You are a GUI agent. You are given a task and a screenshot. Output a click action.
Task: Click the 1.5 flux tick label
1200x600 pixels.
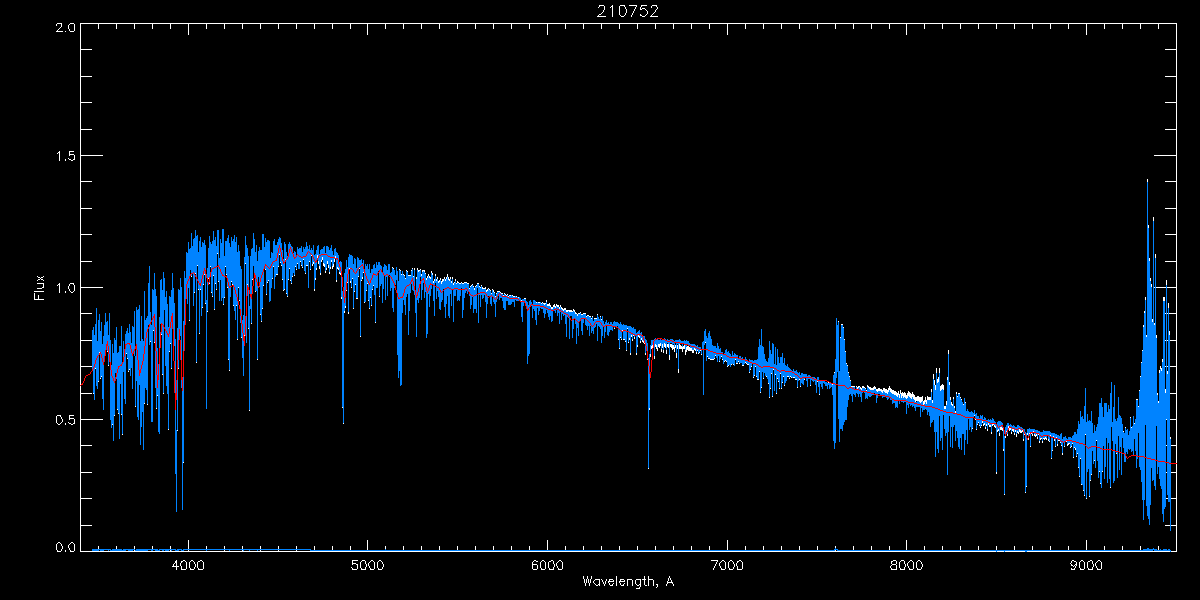click(66, 157)
